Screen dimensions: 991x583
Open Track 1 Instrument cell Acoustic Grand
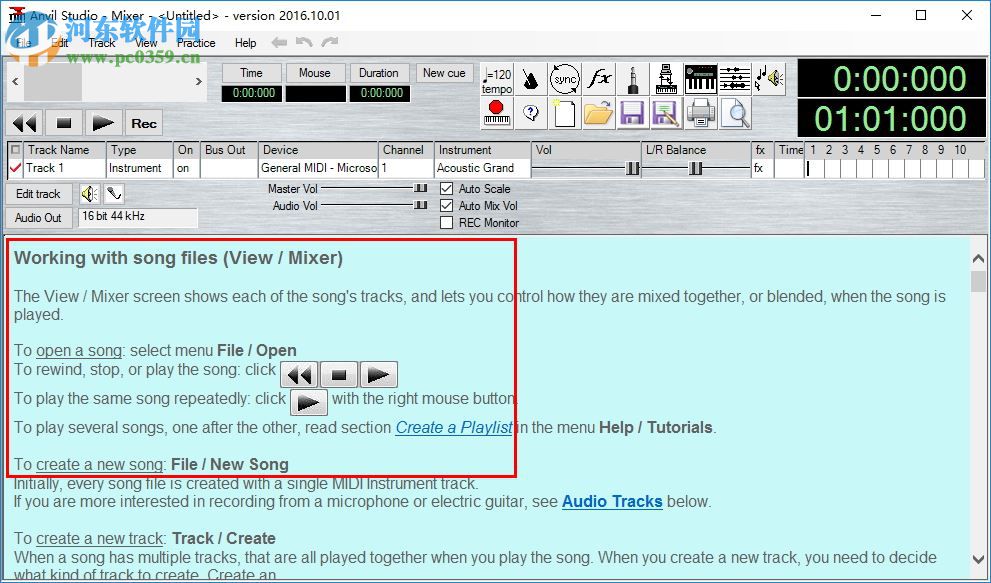(482, 168)
